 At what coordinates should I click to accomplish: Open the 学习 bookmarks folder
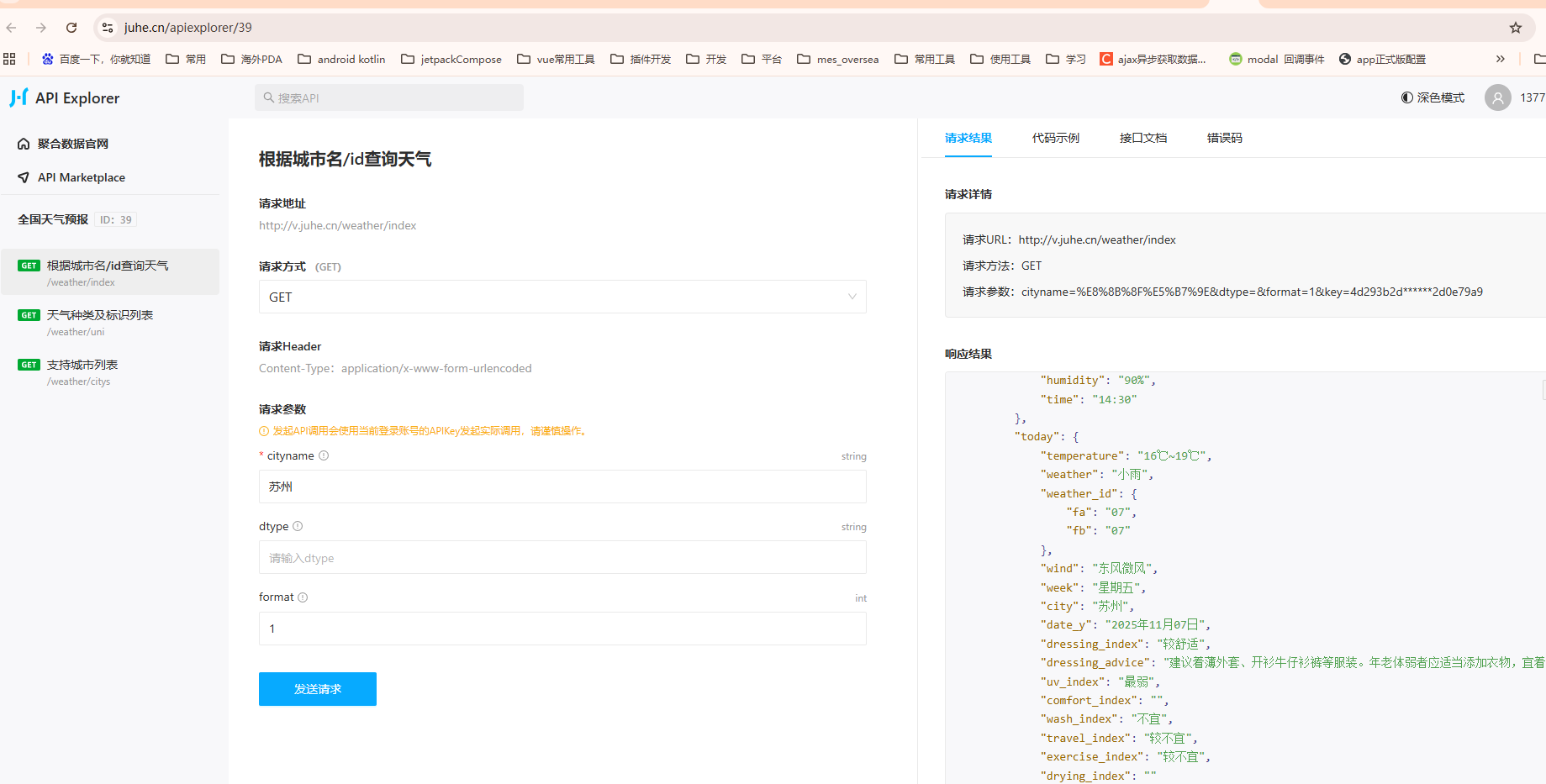click(x=1066, y=59)
